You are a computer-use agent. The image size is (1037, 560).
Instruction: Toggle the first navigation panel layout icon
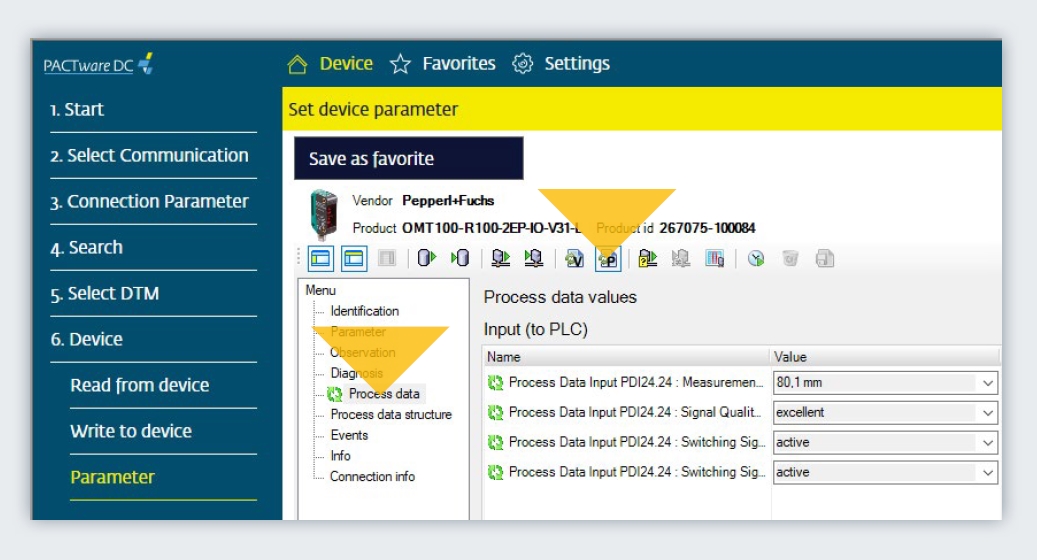click(x=321, y=259)
